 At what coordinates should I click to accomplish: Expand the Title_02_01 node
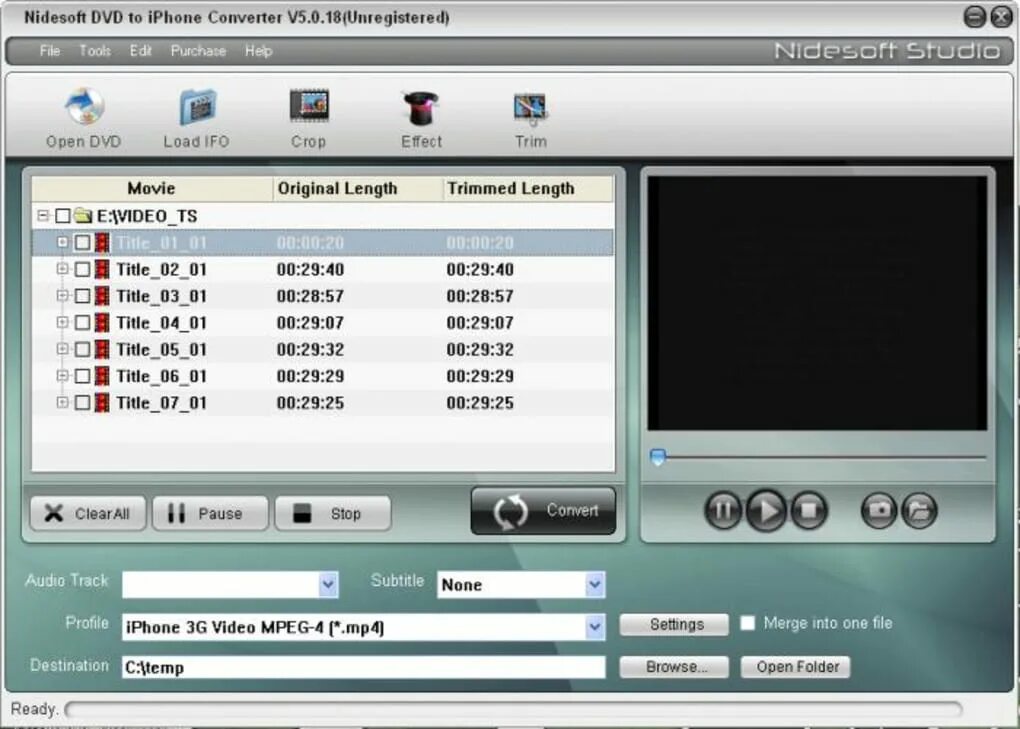coord(62,269)
